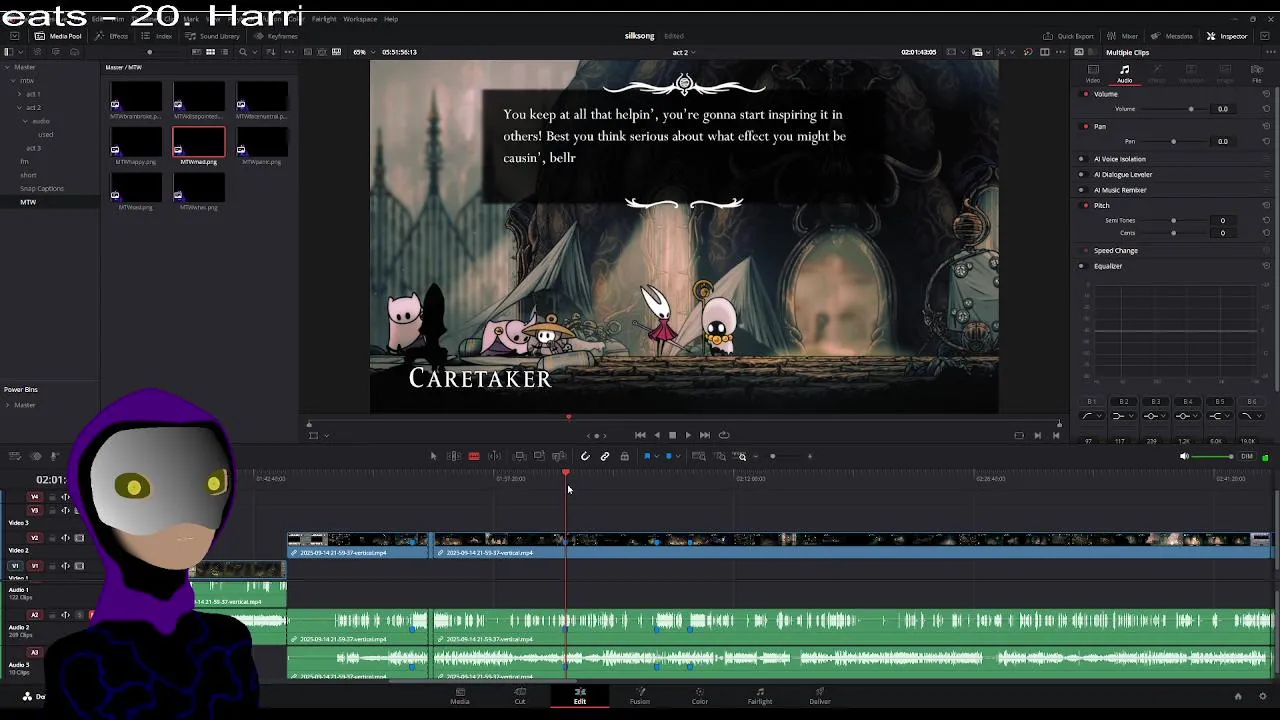This screenshot has height=720, width=1280.
Task: Open the Workspace menu
Action: pyautogui.click(x=360, y=19)
